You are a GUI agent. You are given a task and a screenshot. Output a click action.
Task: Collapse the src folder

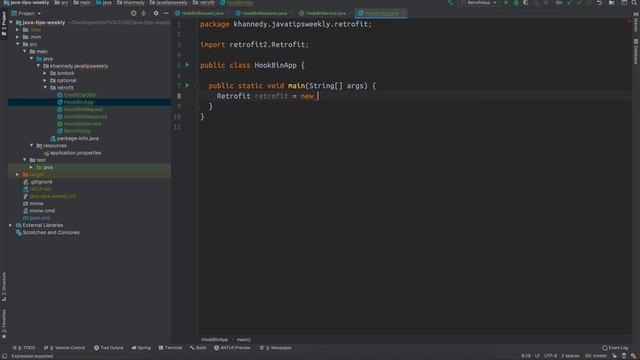click(x=18, y=44)
